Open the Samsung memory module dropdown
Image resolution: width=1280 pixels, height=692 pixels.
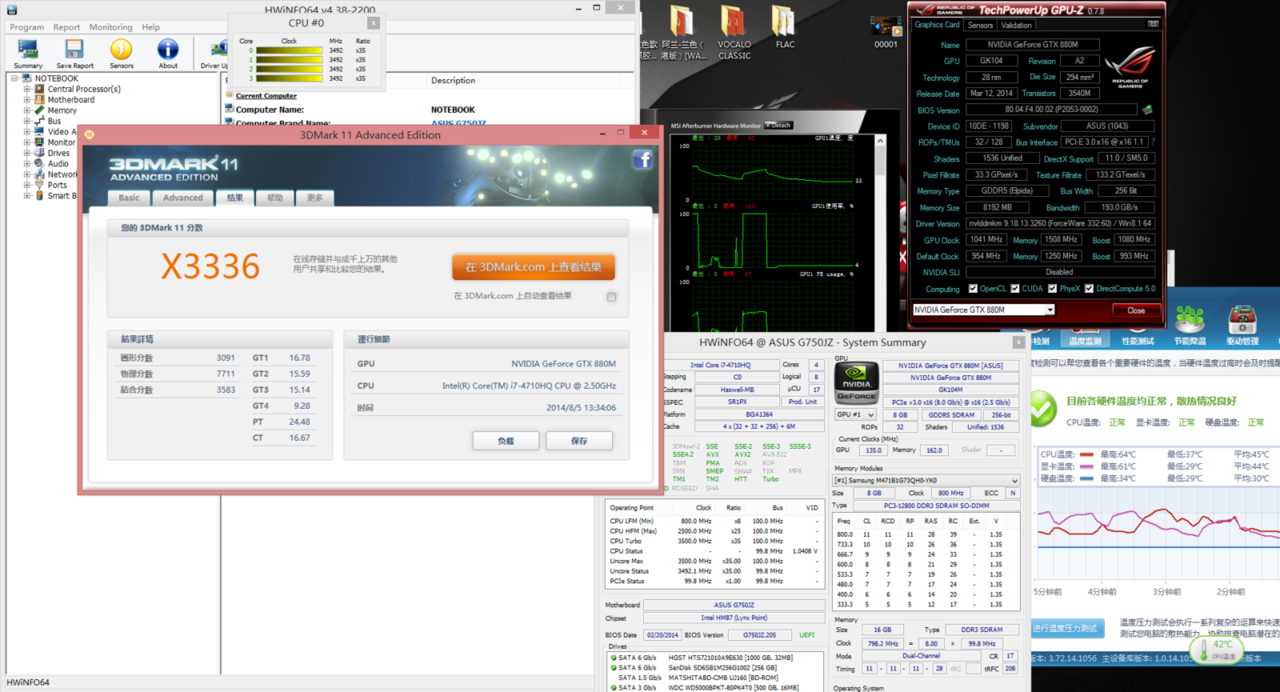(x=927, y=481)
